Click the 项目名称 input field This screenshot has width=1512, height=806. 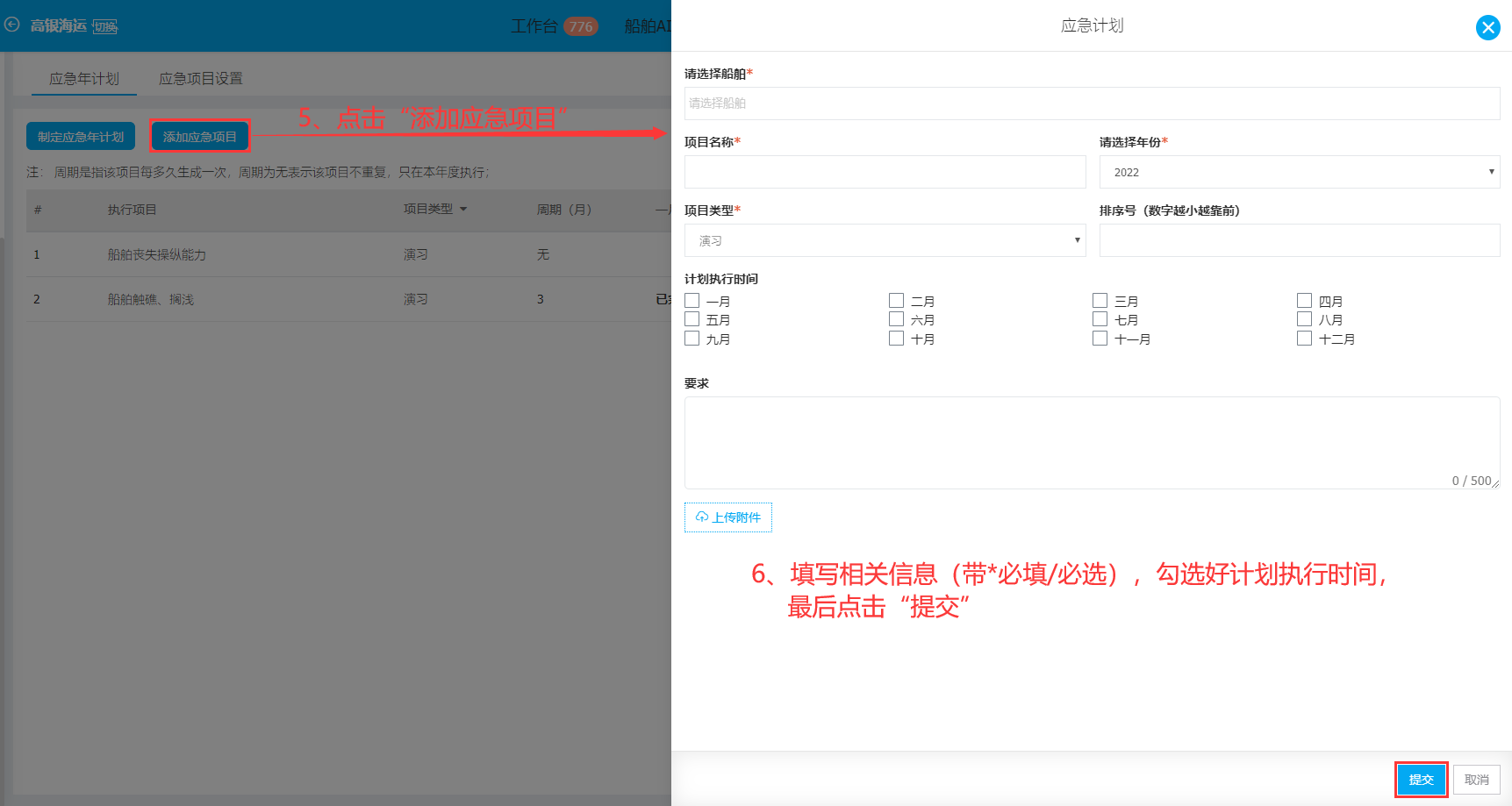tap(885, 172)
